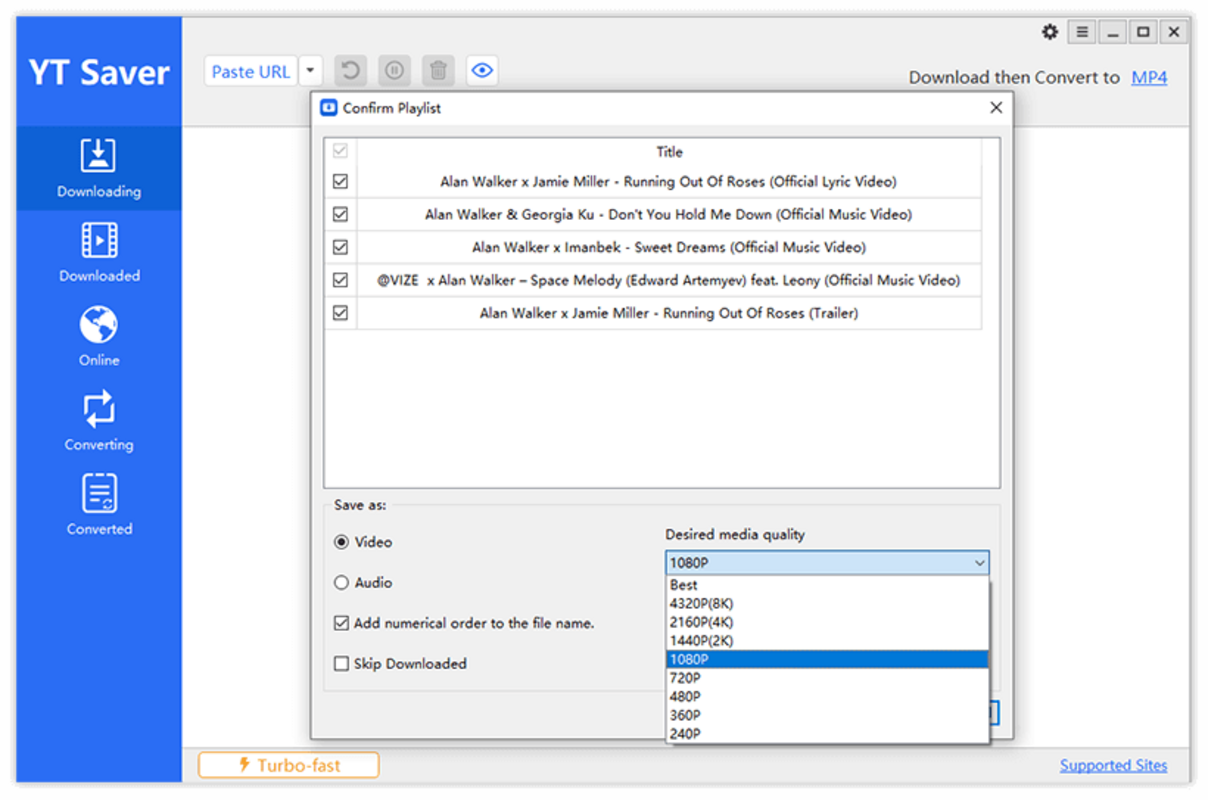Open the Online browser section
Viewport: 1208px width, 800px height.
point(99,337)
